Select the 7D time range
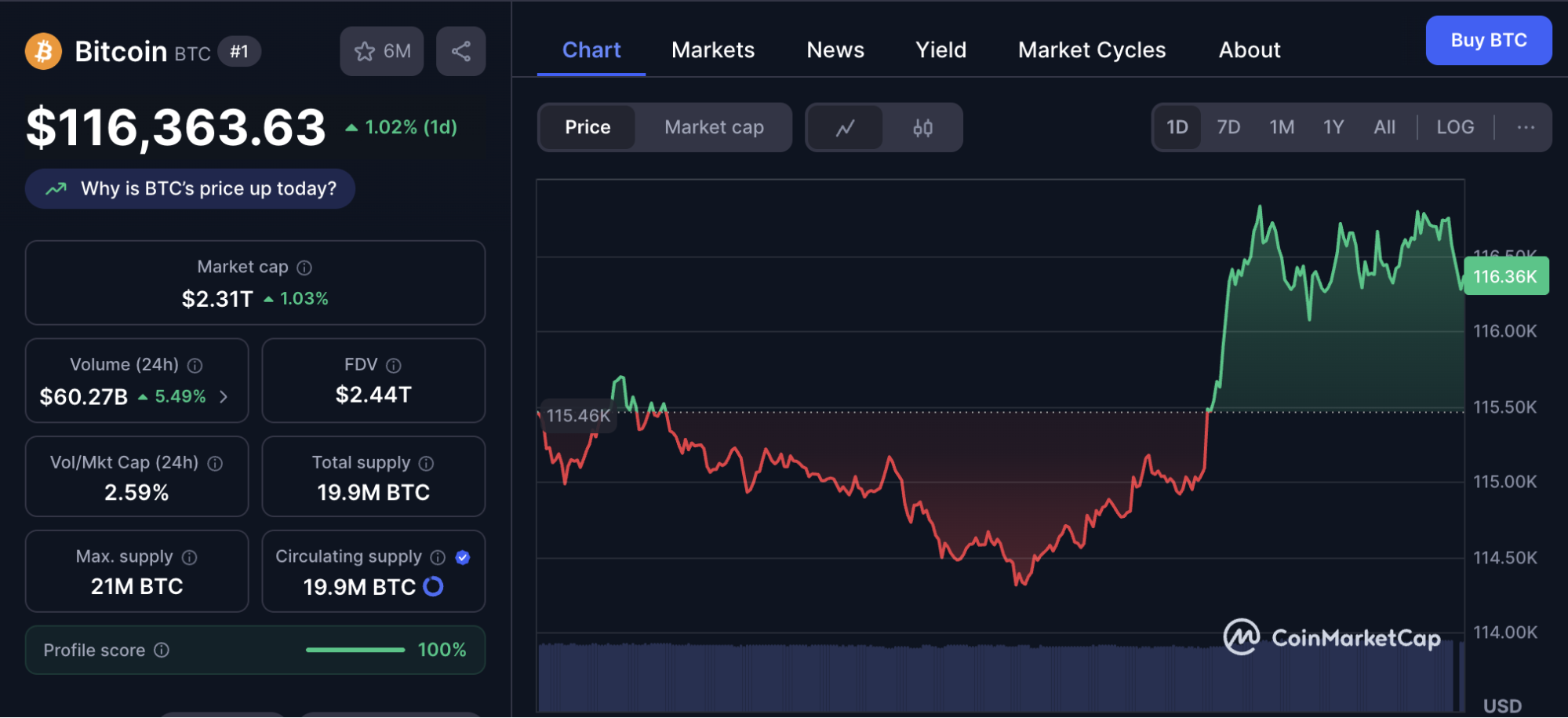This screenshot has height=718, width=1568. coord(1228,126)
